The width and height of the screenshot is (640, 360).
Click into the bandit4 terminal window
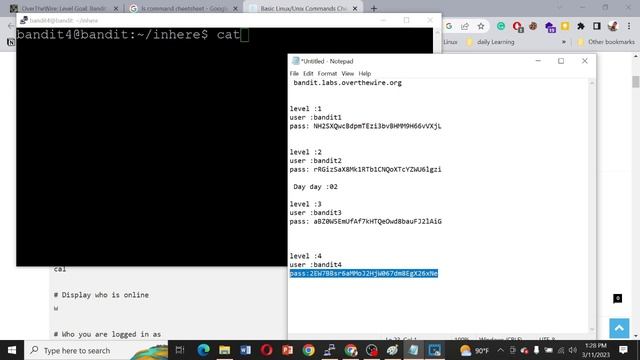pyautogui.click(x=151, y=147)
